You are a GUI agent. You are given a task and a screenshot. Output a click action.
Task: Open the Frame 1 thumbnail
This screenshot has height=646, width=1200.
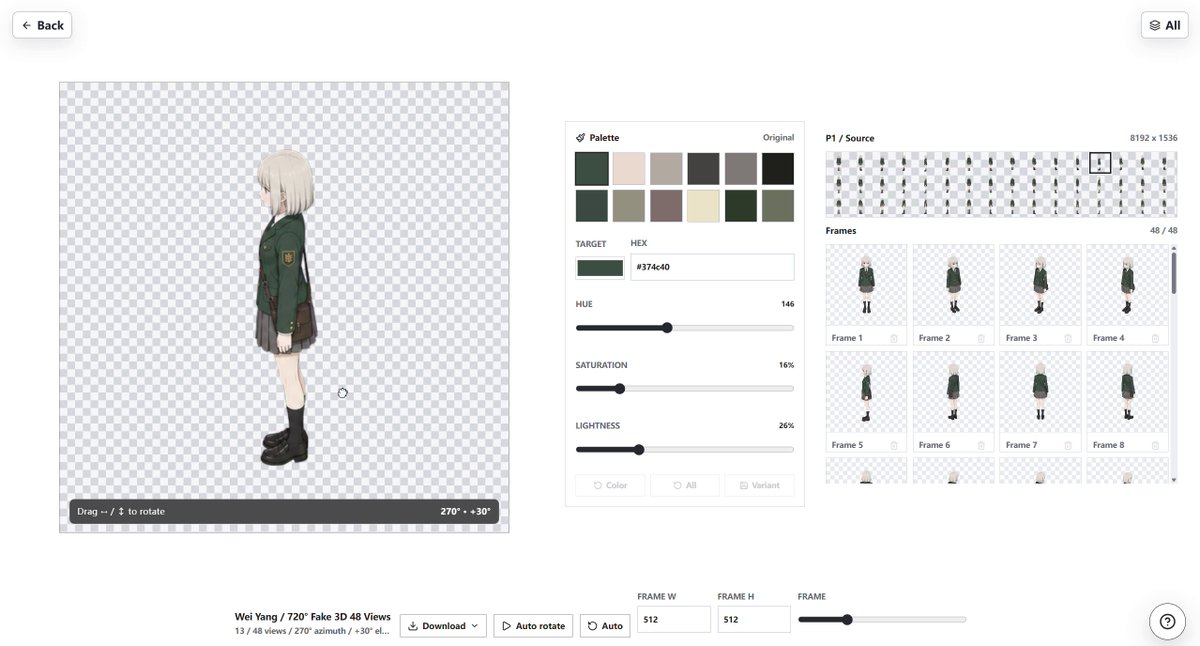[867, 287]
